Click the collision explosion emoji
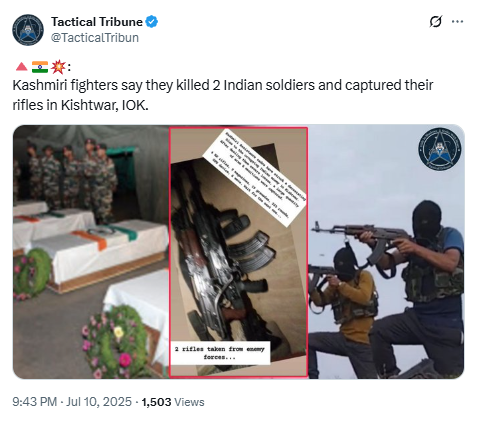The width and height of the screenshot is (478, 423). point(58,67)
